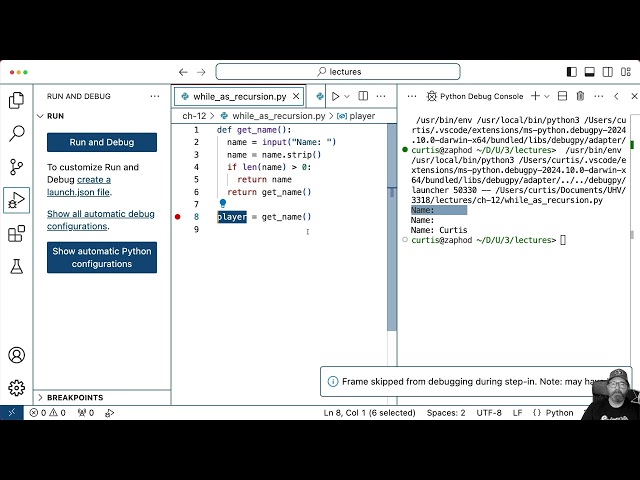Open the create a launch.json file link

95,185
